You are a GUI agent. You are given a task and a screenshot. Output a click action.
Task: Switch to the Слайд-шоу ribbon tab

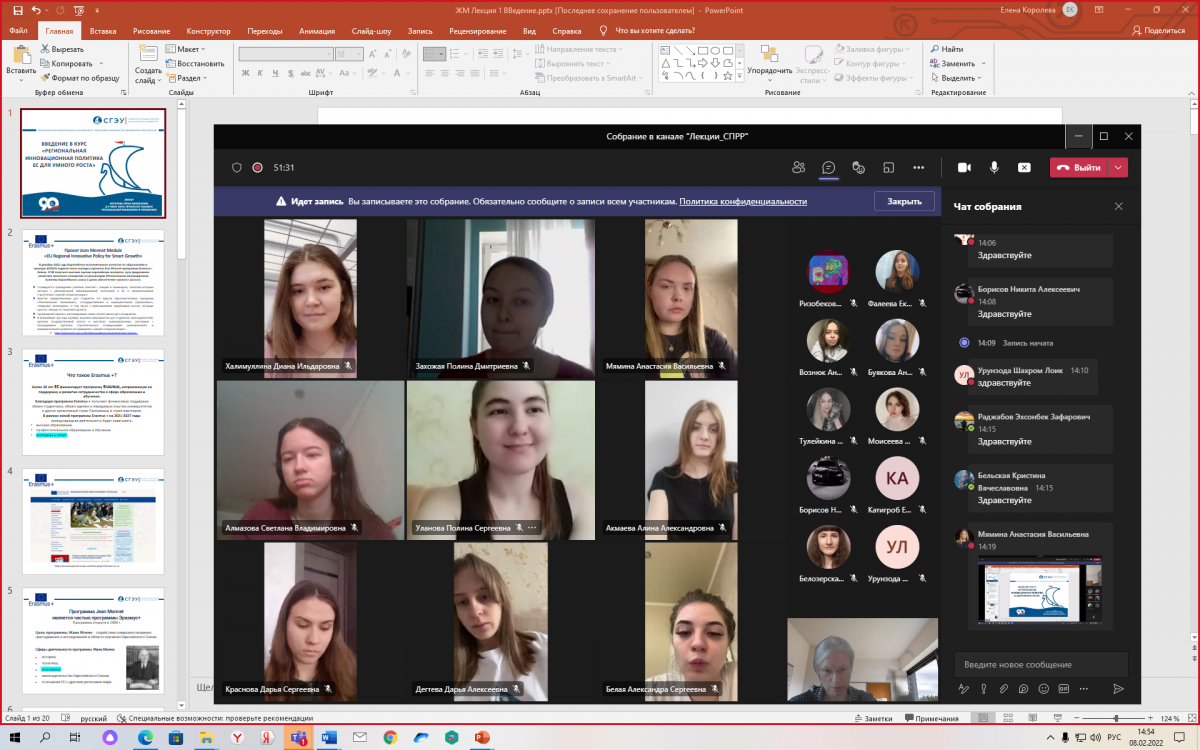[x=372, y=31]
